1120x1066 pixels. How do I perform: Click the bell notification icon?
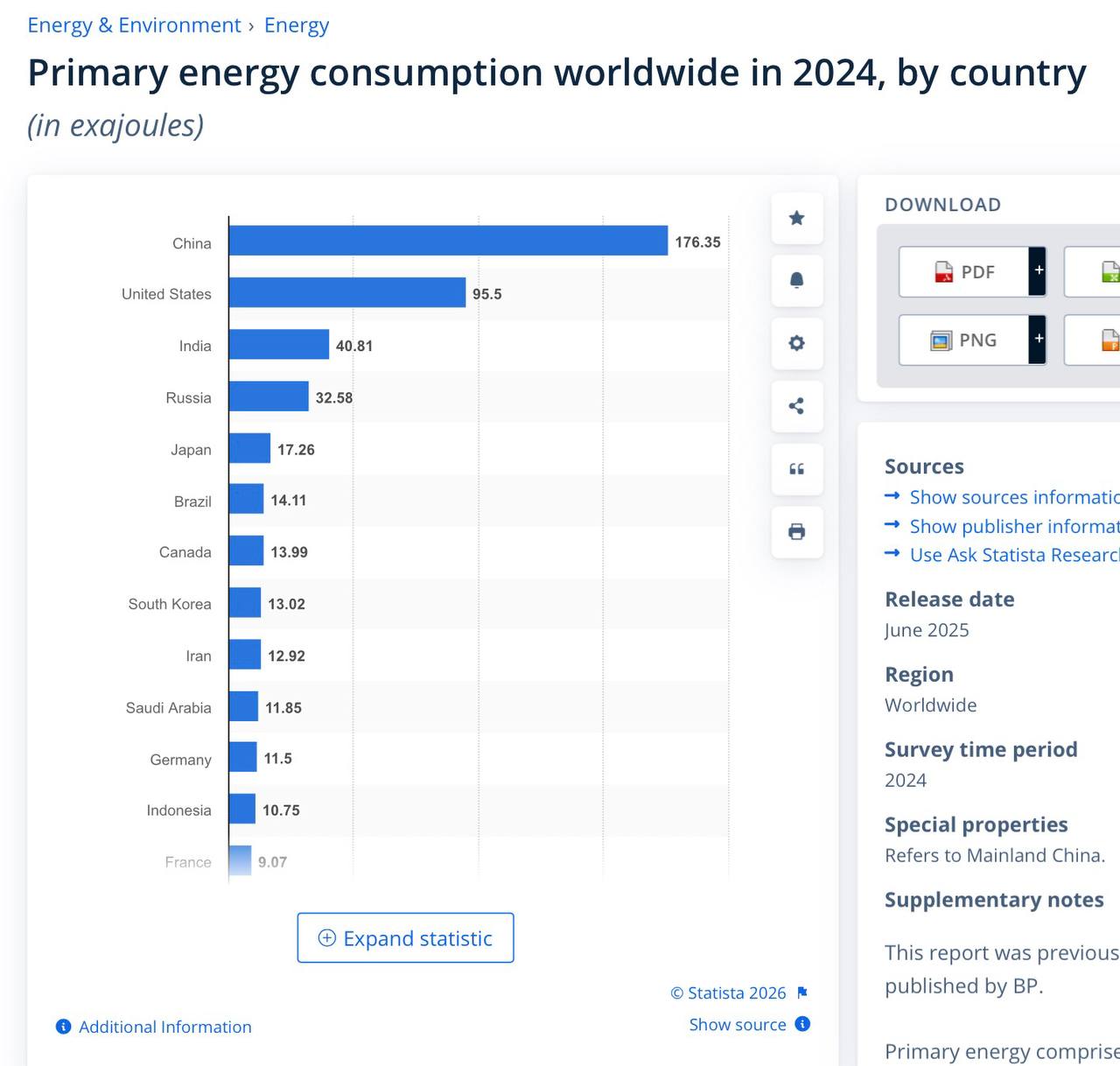click(796, 281)
